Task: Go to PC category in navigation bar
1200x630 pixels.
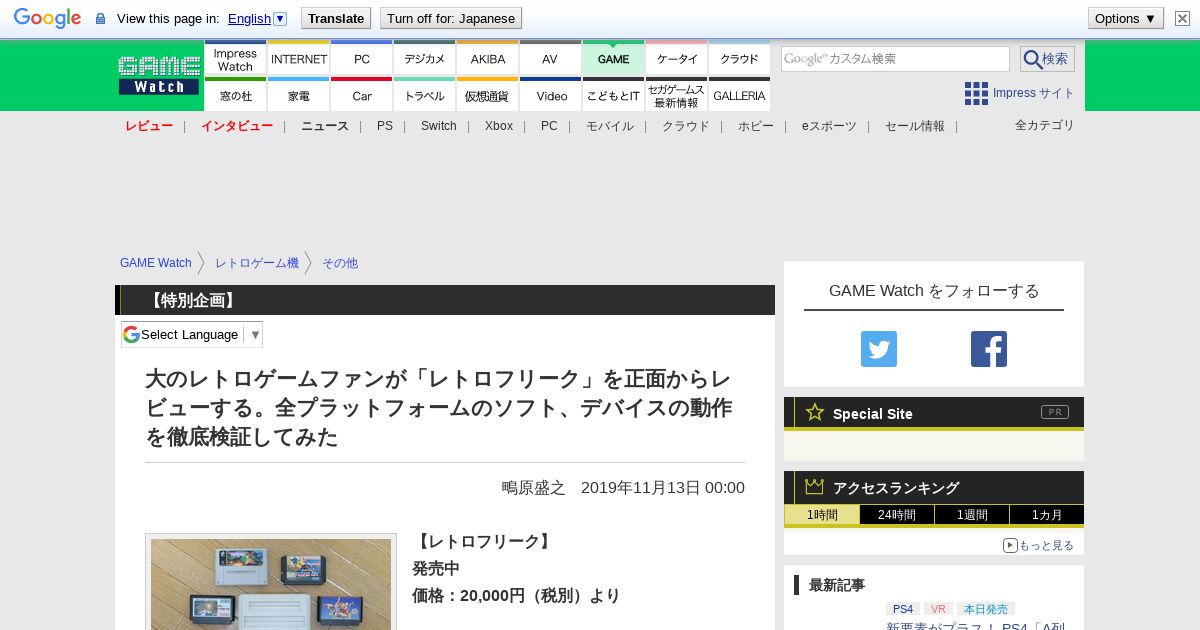Action: click(549, 126)
